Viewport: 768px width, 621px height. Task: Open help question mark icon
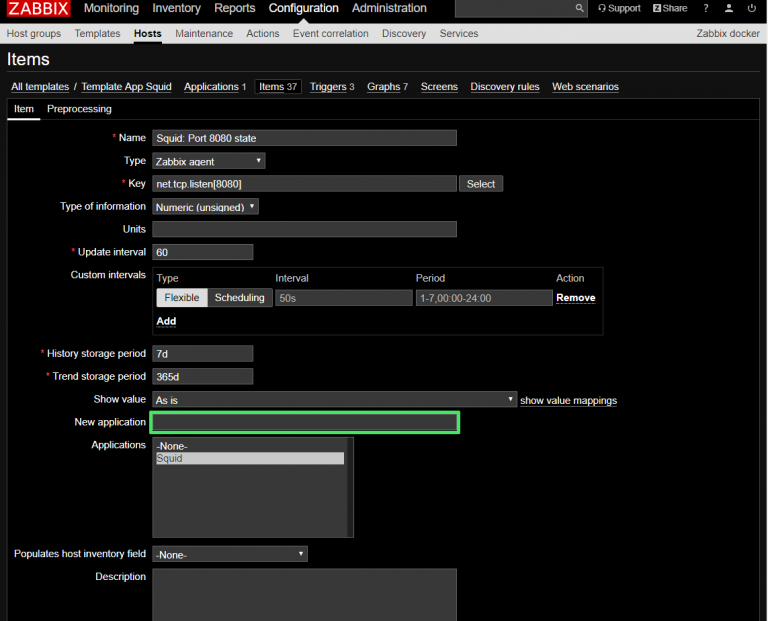(706, 8)
